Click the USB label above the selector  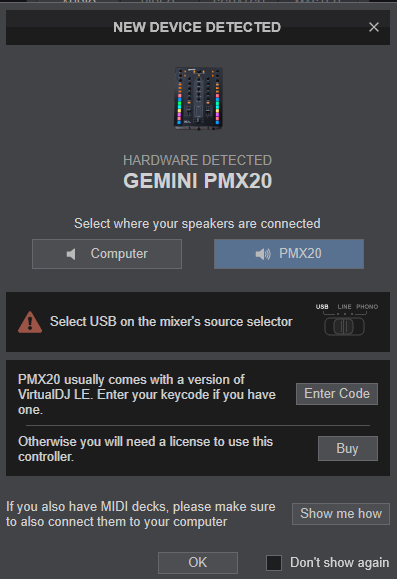click(x=322, y=306)
